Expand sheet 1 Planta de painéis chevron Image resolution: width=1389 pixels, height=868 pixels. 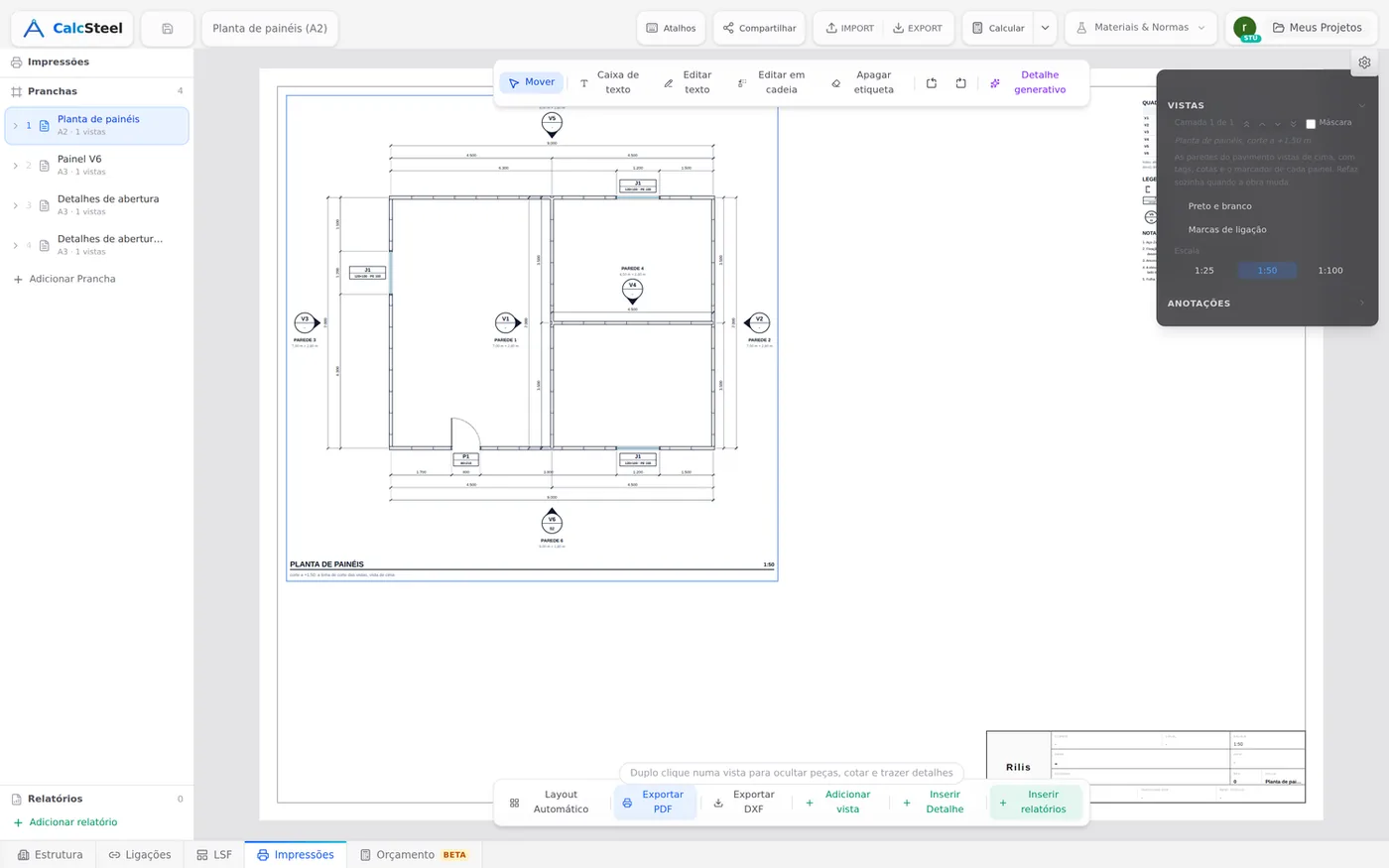(x=15, y=126)
